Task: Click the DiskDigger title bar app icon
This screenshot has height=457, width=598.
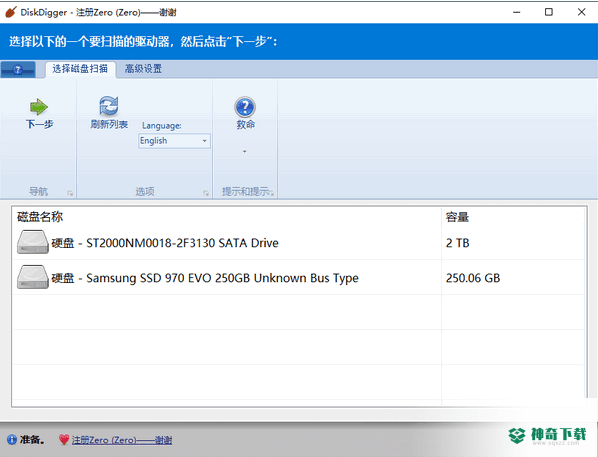Action: (x=11, y=12)
